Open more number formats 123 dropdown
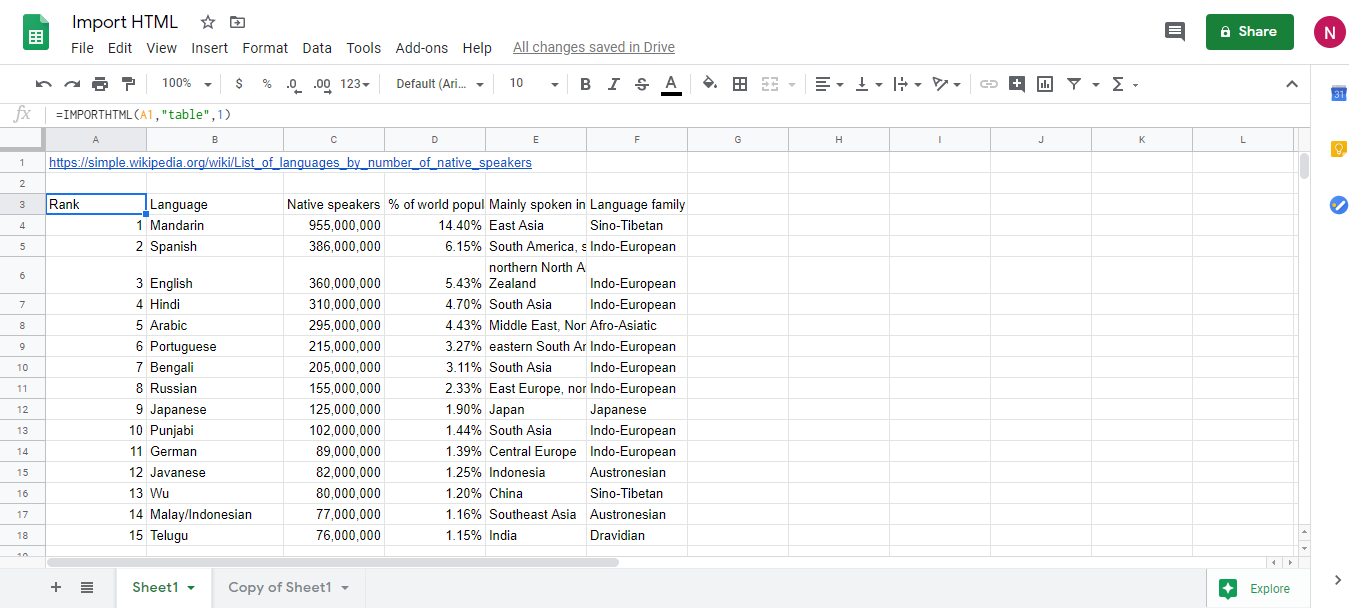The height and width of the screenshot is (608, 1349). 355,84
